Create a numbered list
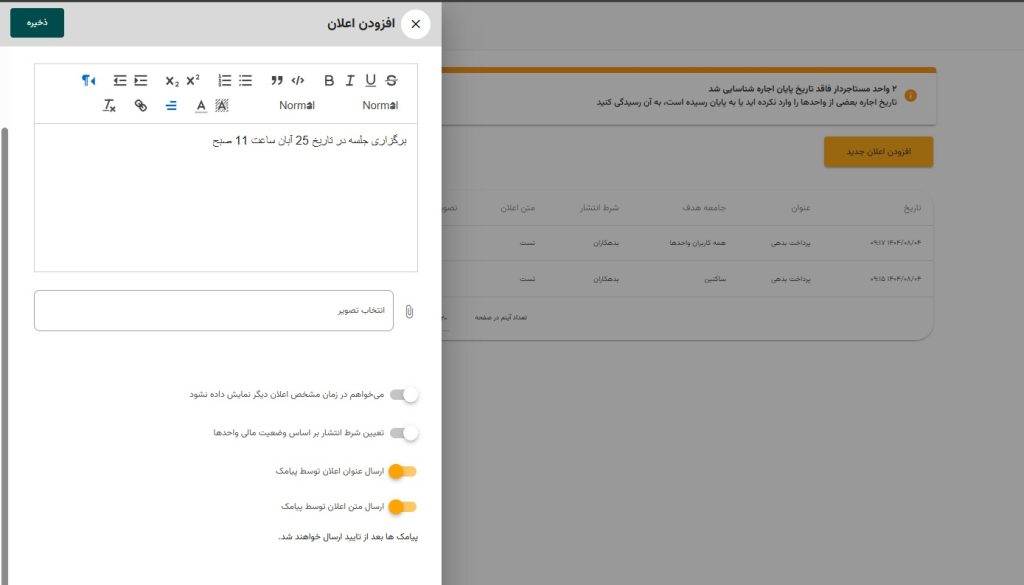Screen dimensions: 1024x585 point(225,81)
